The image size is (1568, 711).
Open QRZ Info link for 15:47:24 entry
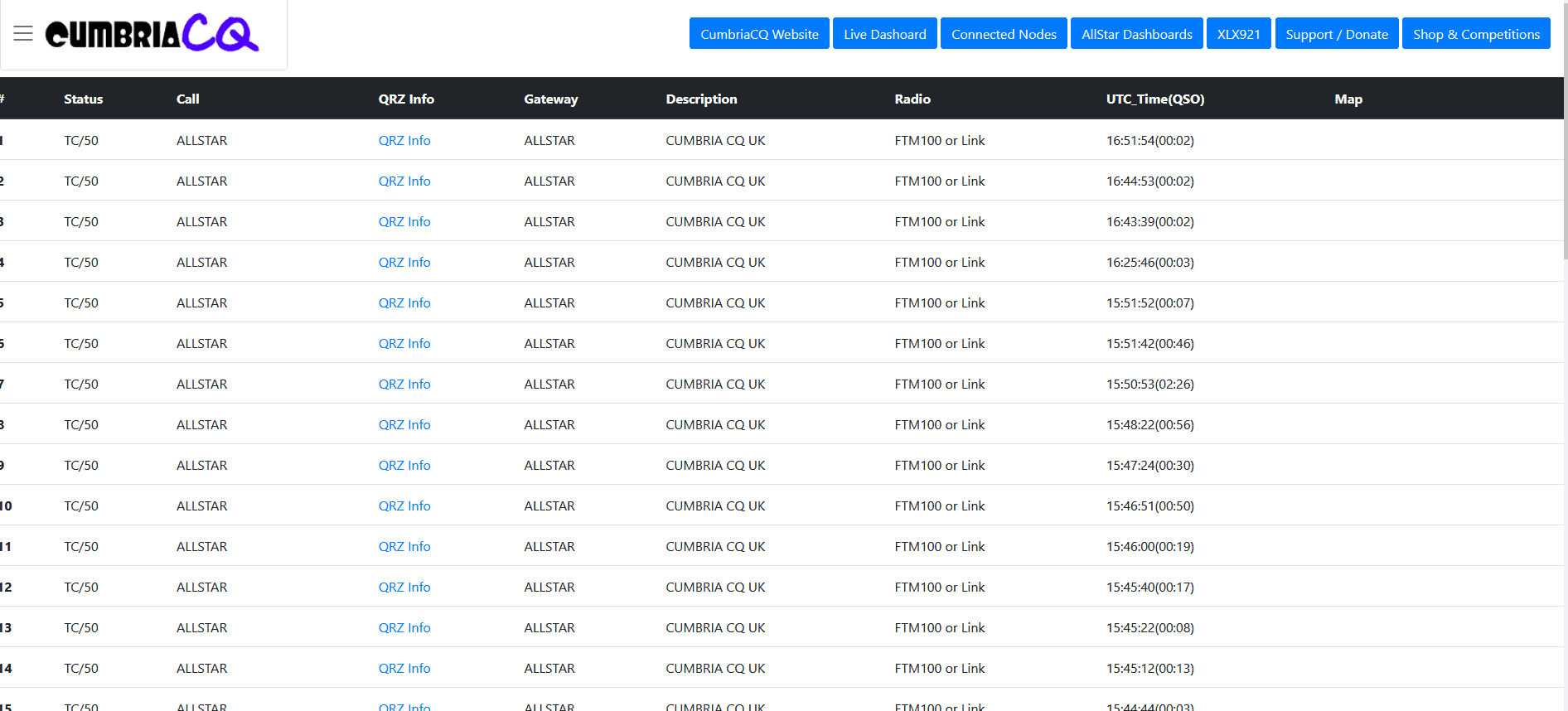(404, 466)
